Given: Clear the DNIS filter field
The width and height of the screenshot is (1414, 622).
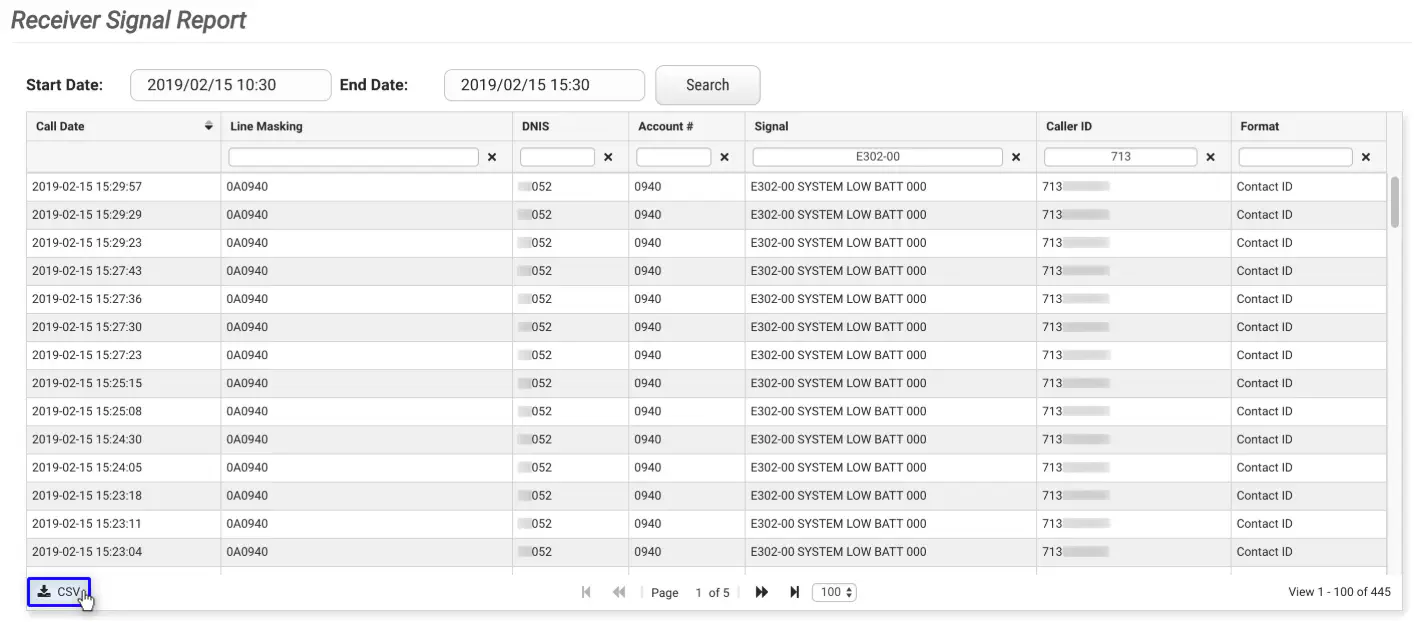Looking at the screenshot, I should 607,157.
